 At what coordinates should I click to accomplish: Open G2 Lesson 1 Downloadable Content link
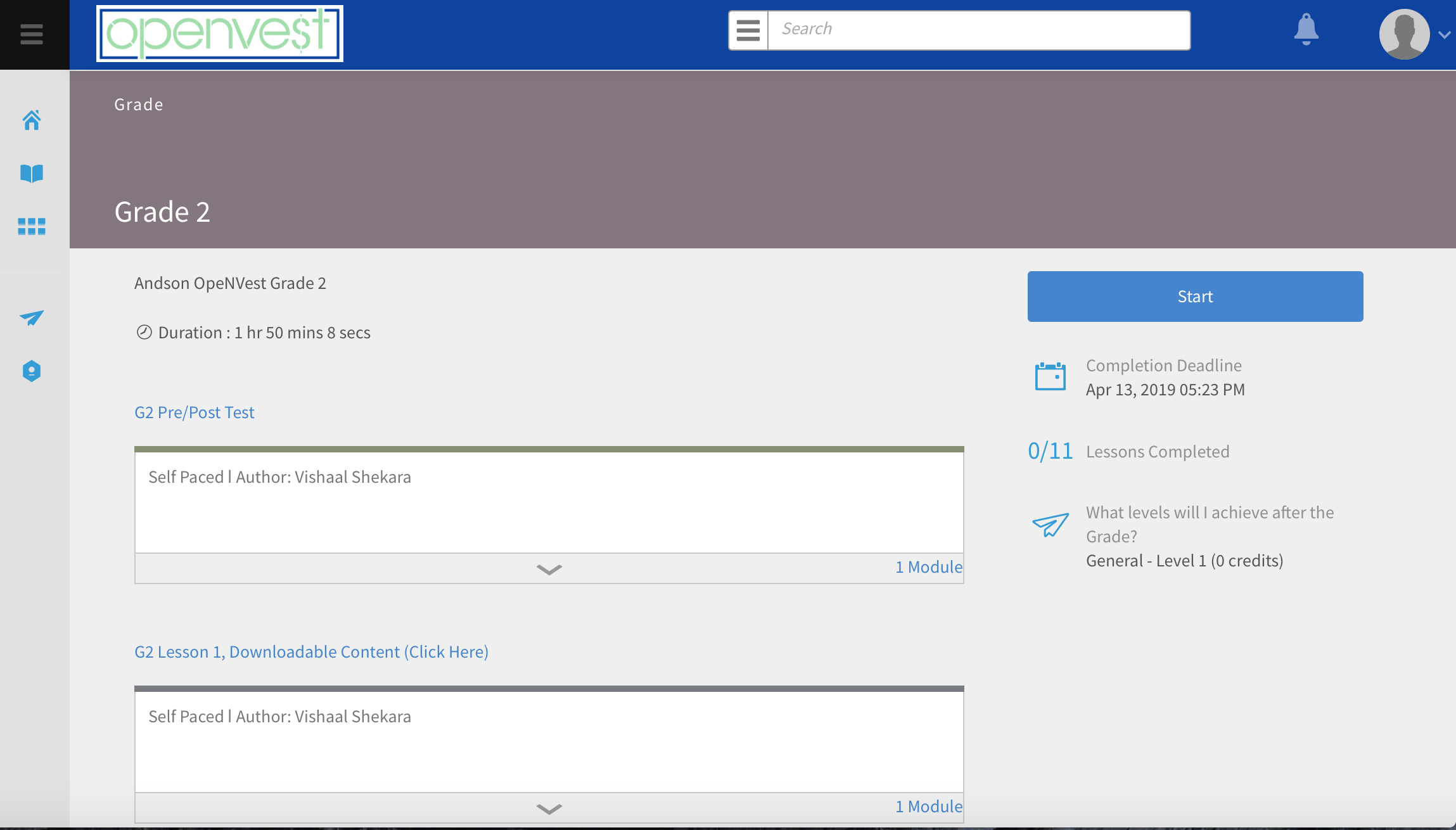coord(311,652)
